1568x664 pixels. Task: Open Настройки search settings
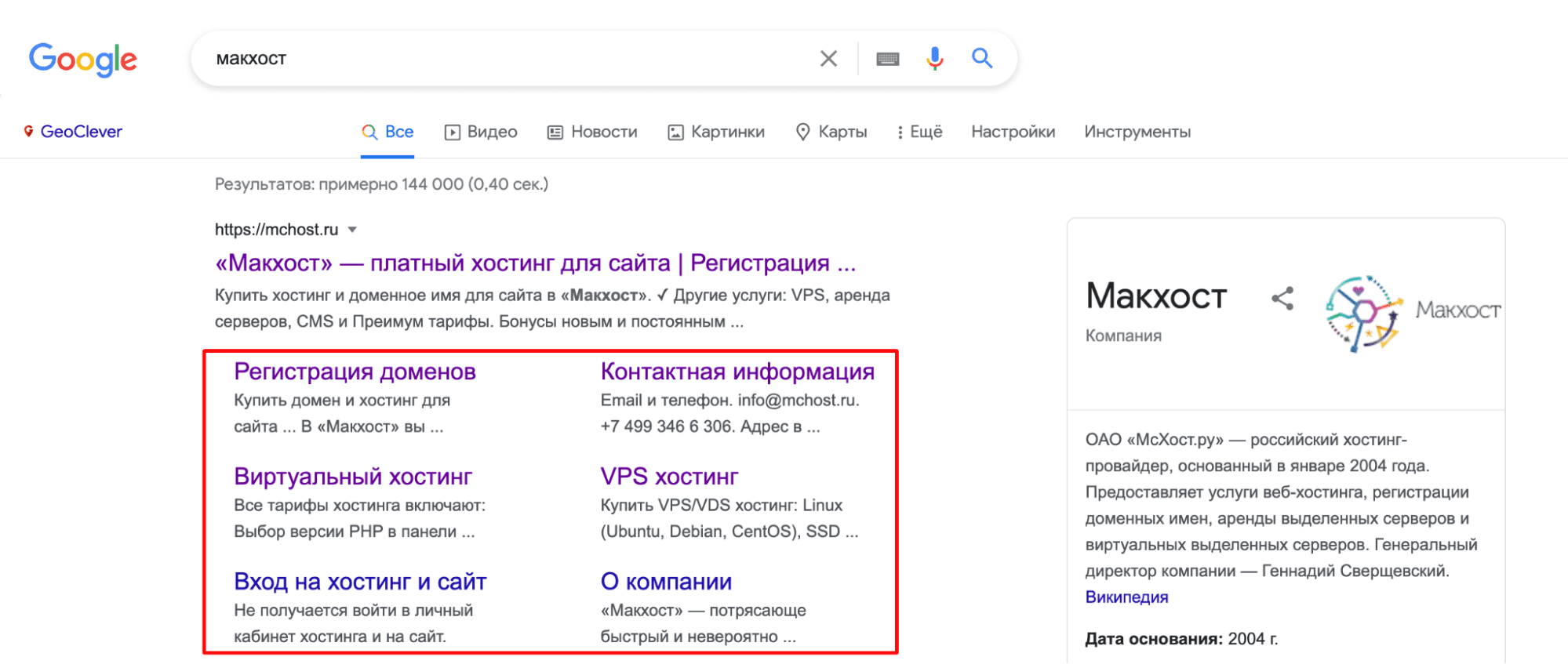click(x=1013, y=132)
